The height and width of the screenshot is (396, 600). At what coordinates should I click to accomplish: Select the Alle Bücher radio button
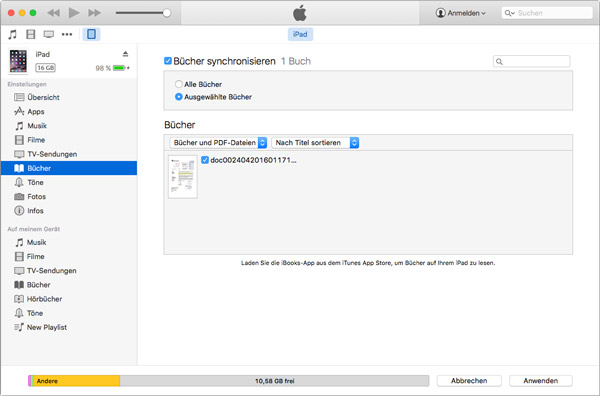[x=178, y=84]
